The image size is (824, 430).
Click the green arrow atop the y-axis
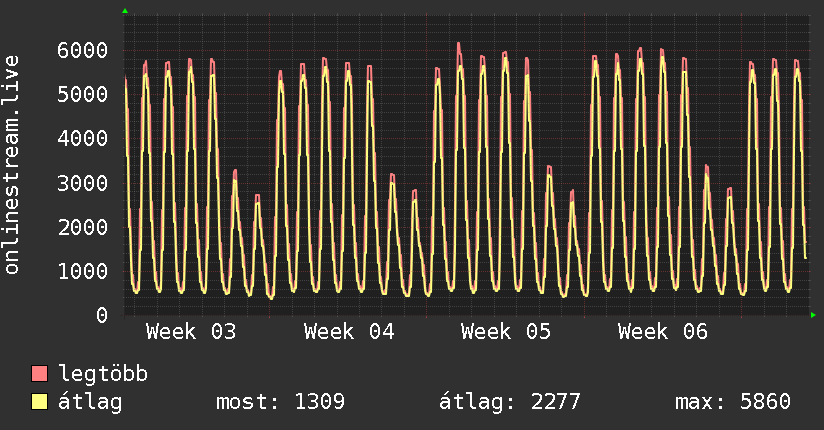click(x=125, y=11)
